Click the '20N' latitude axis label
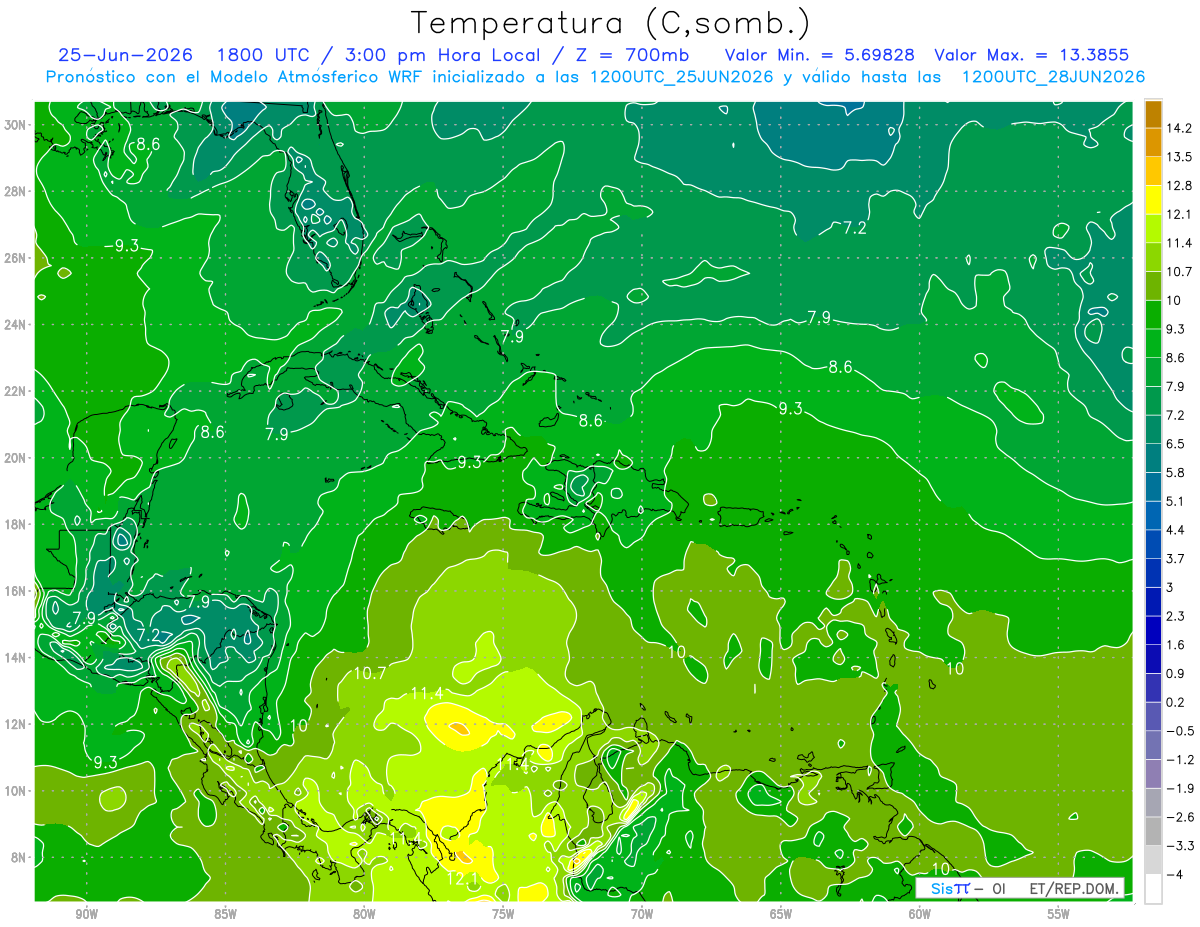 [x=15, y=457]
